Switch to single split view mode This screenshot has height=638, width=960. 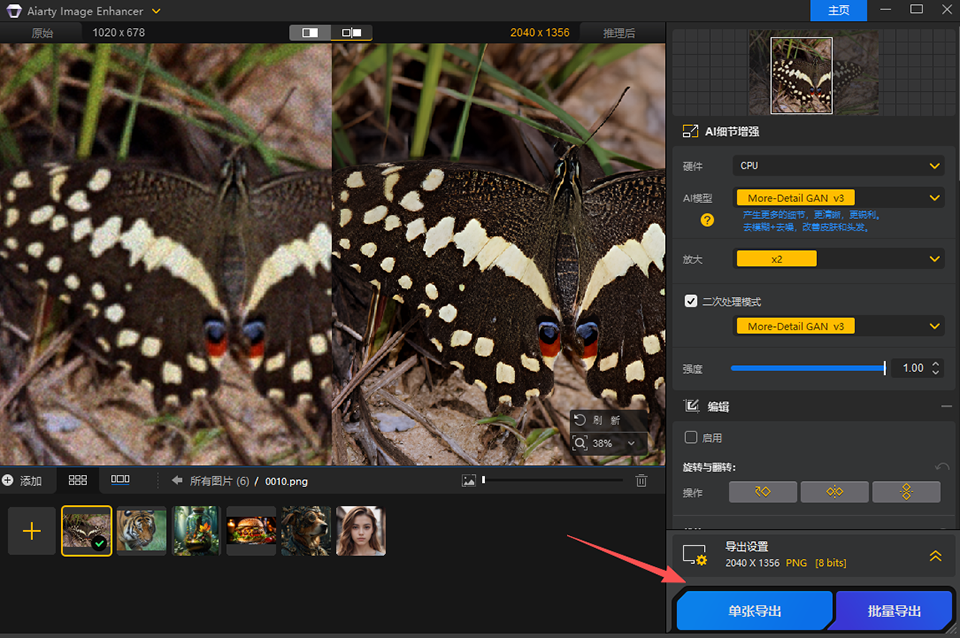click(x=310, y=32)
